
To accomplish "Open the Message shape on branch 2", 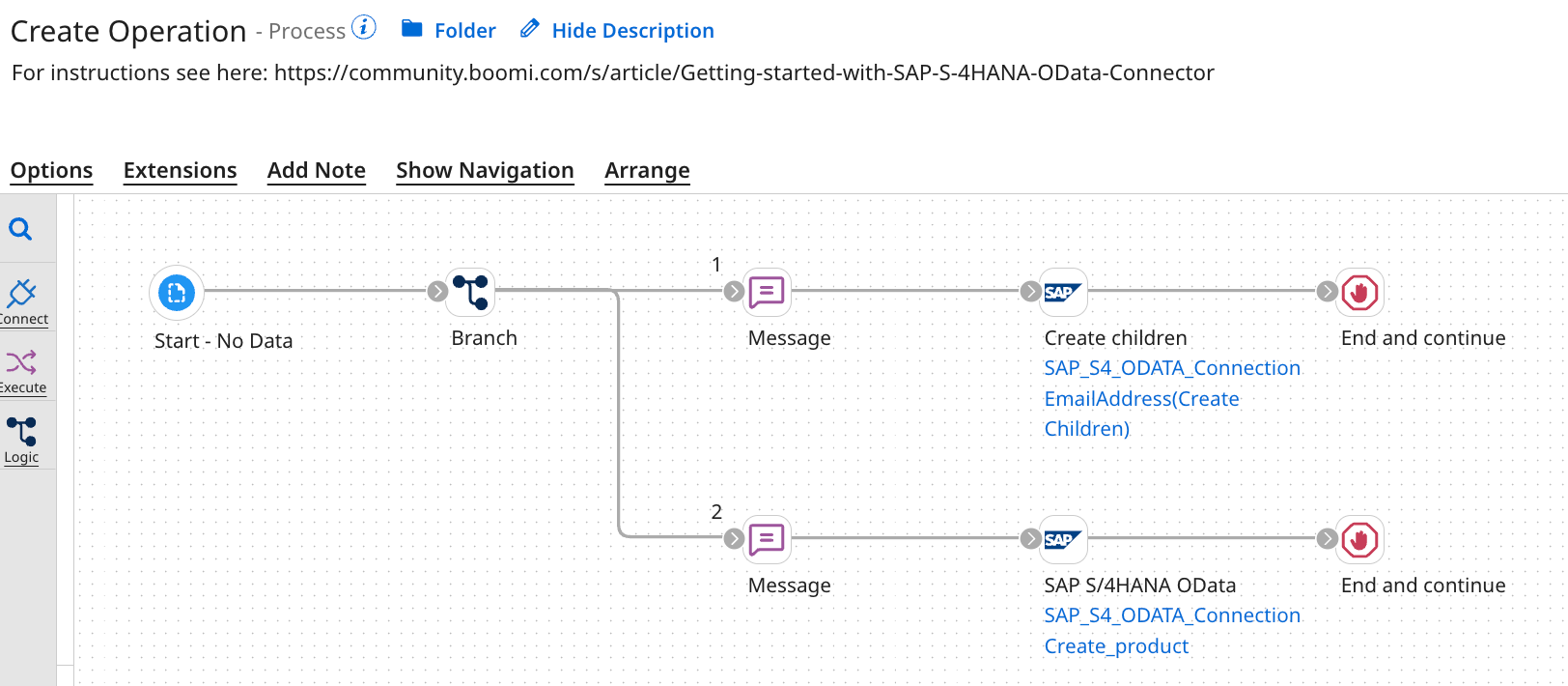I will tap(767, 540).
